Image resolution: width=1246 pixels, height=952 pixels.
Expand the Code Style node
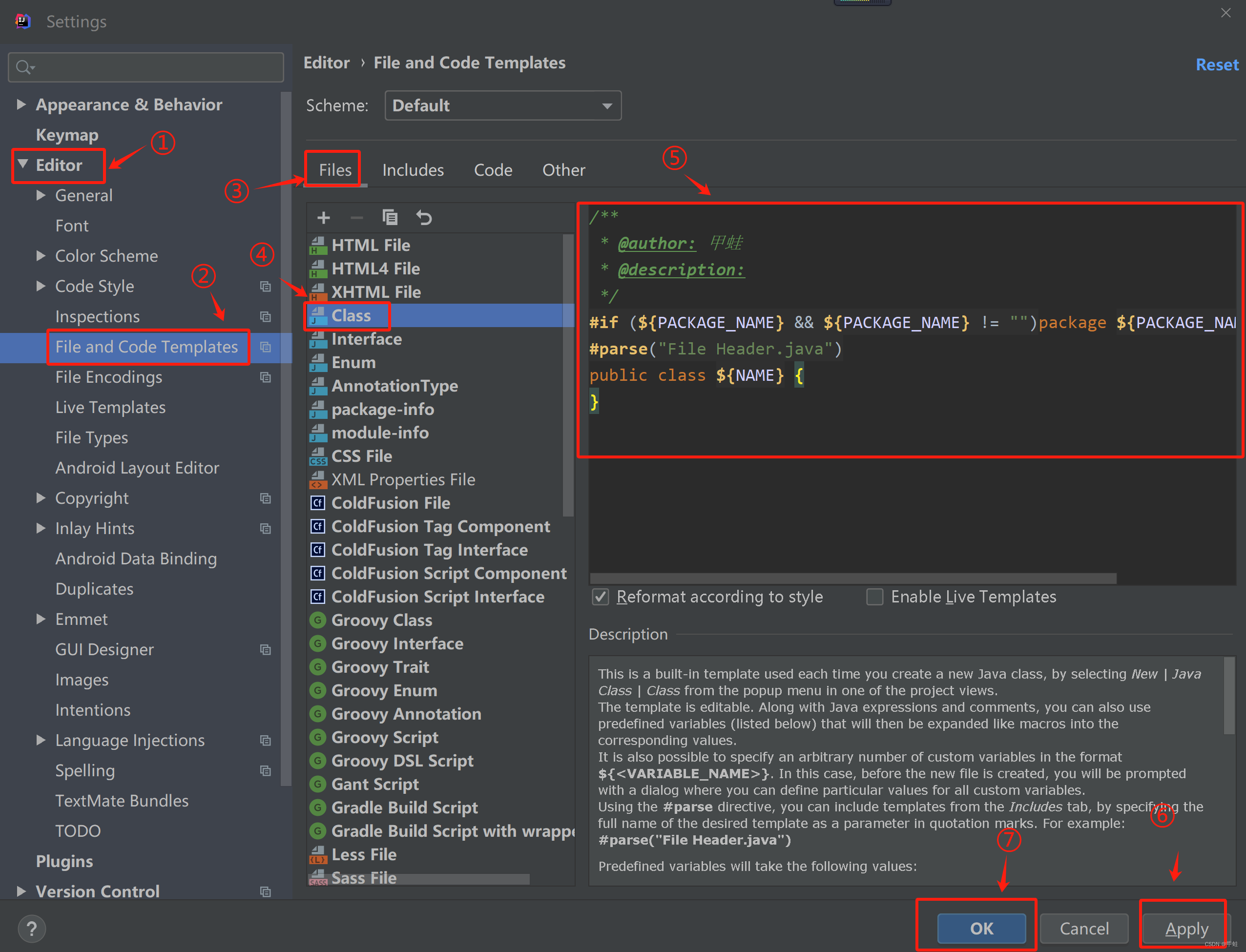click(x=41, y=286)
